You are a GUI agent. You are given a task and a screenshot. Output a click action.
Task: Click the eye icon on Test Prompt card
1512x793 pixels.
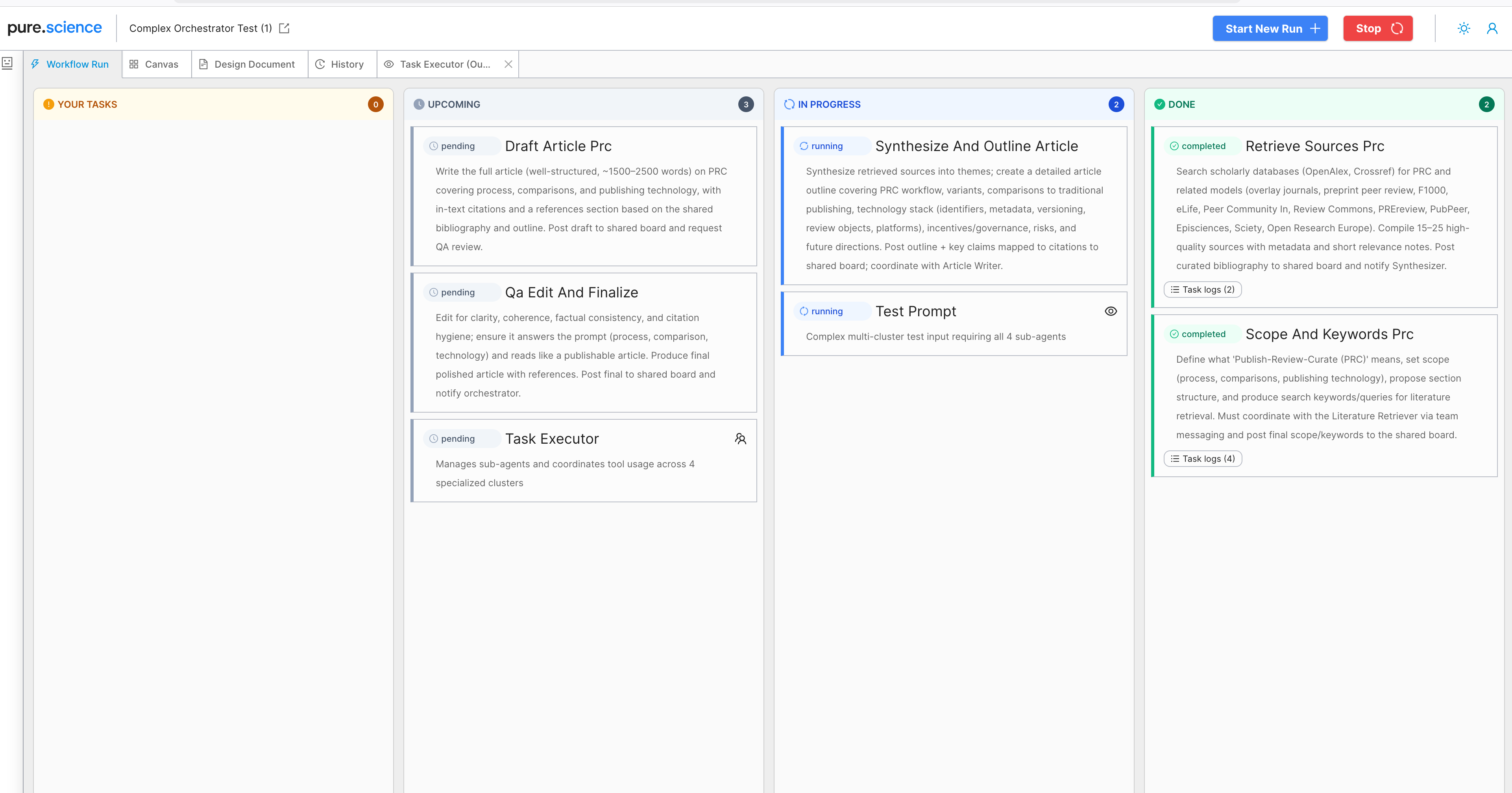click(1111, 312)
